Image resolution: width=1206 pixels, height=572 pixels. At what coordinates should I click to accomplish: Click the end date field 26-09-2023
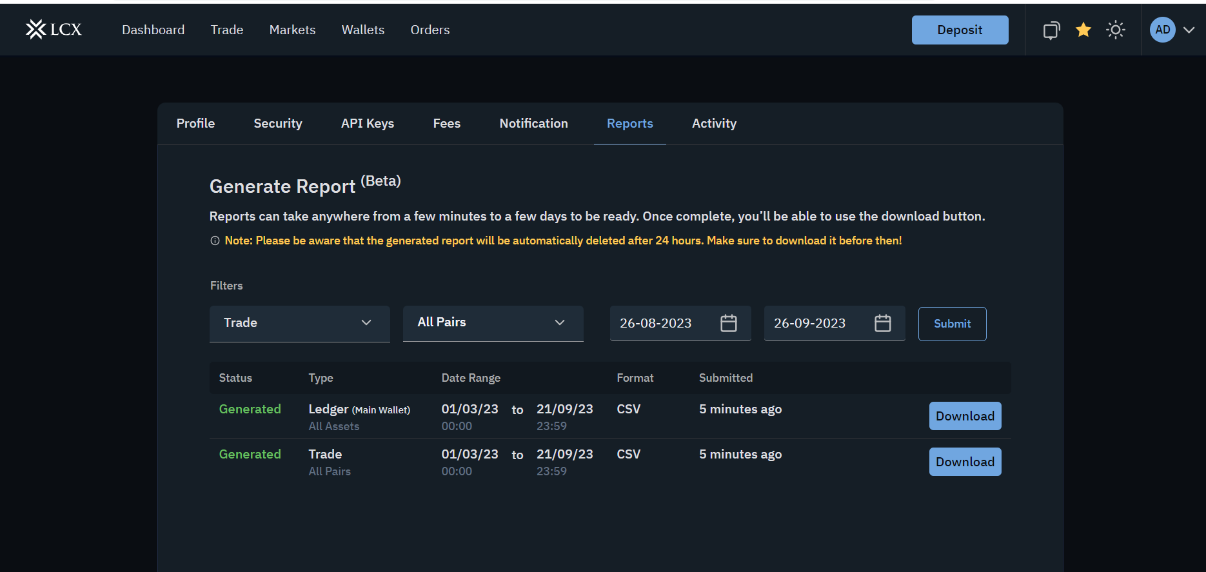point(835,323)
